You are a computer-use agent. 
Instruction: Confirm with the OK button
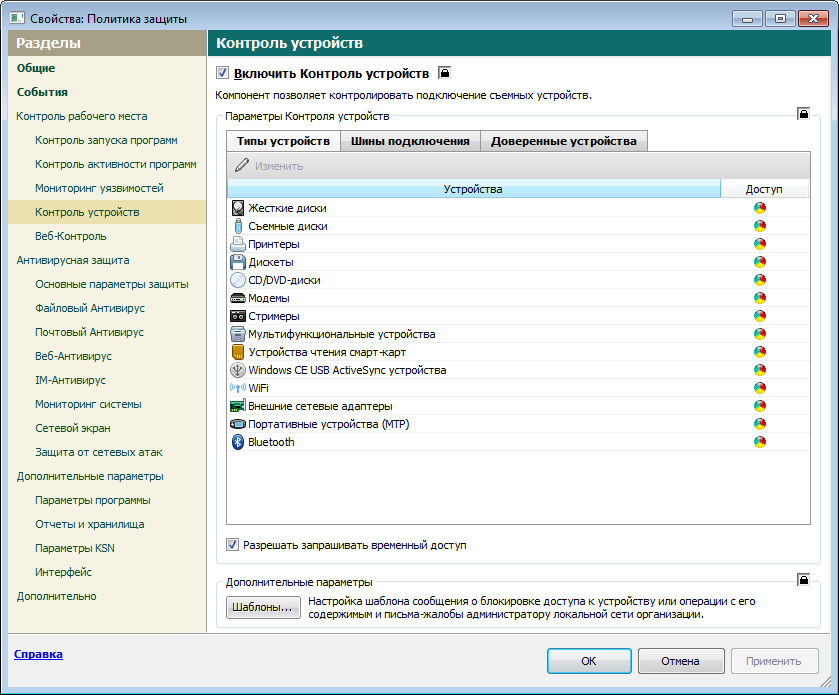coord(589,661)
